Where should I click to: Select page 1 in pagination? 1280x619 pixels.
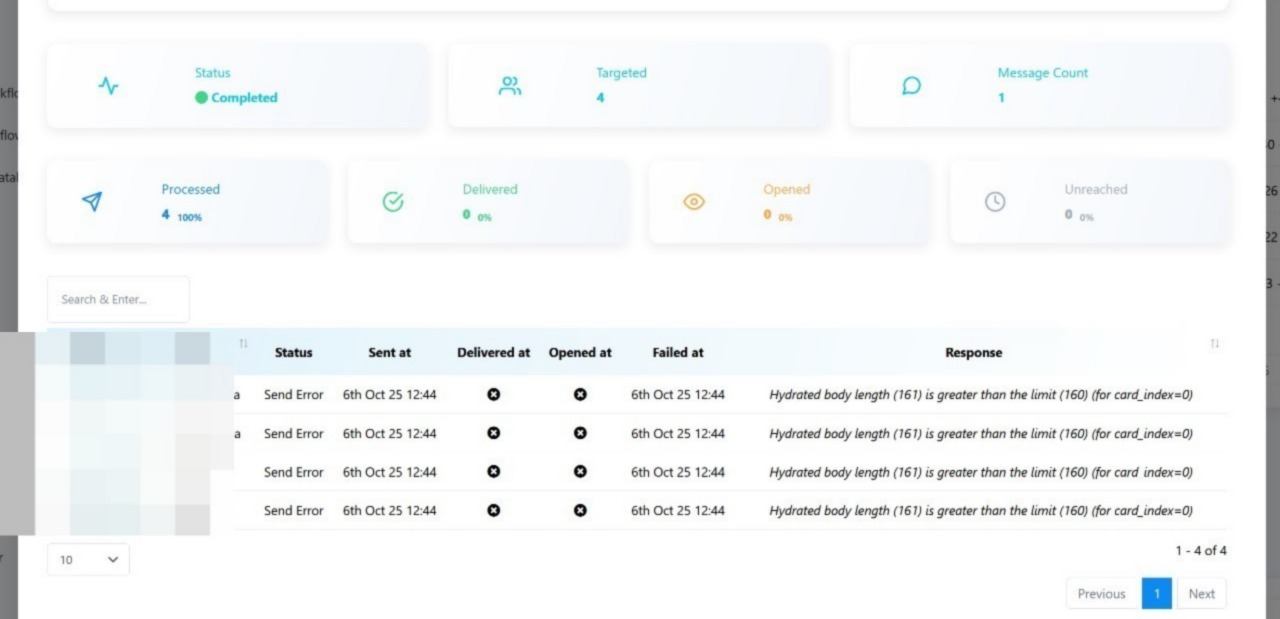[1156, 594]
